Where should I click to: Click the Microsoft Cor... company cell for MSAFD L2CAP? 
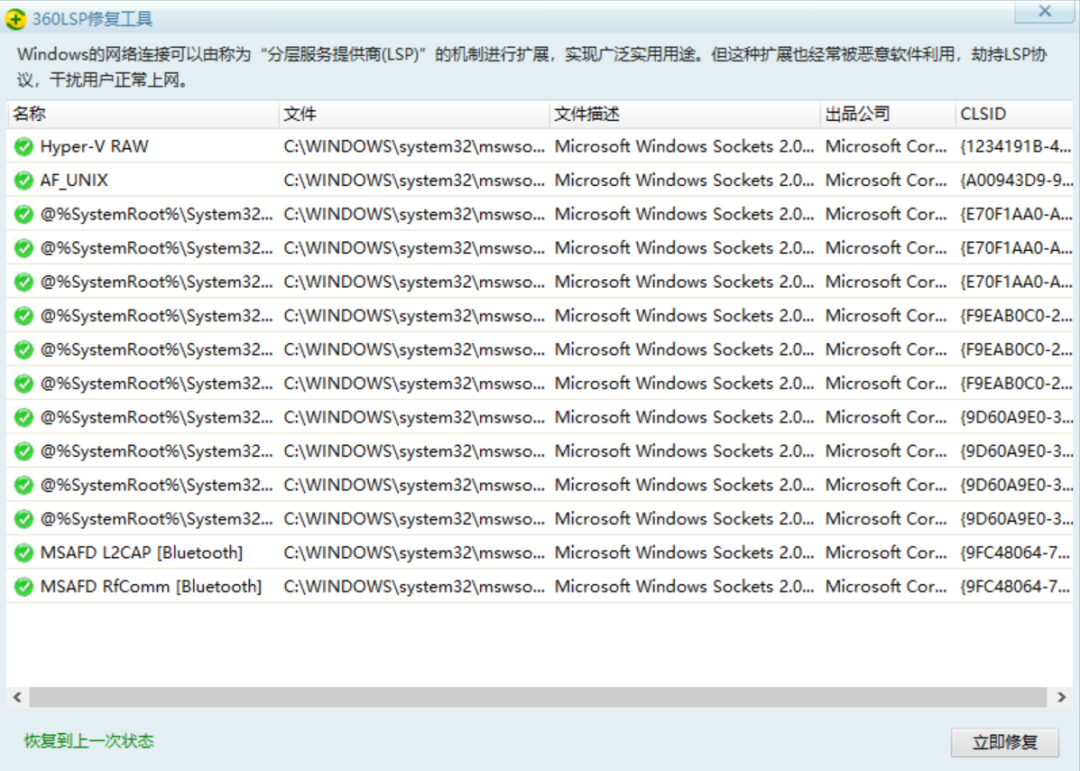[886, 553]
